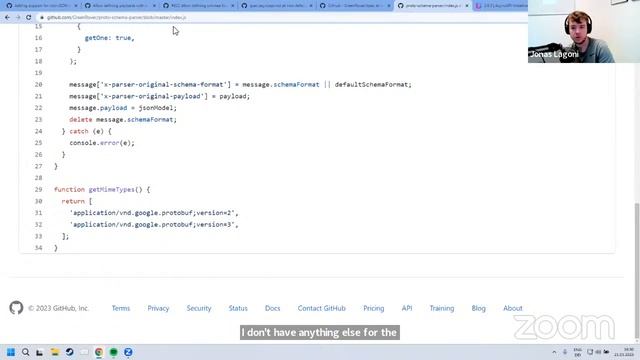The image size is (640, 360).
Task: Click the Chrome icon on the taskbar
Action: (x=99, y=352)
